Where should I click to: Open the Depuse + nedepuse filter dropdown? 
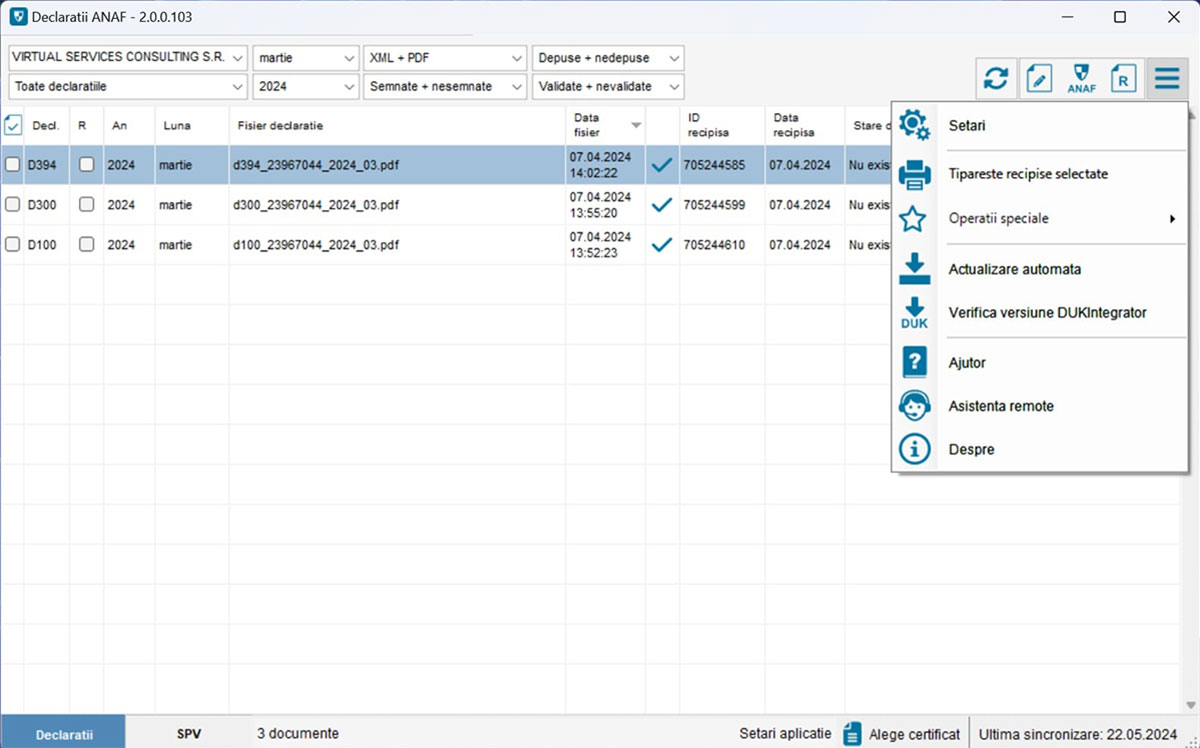(608, 58)
